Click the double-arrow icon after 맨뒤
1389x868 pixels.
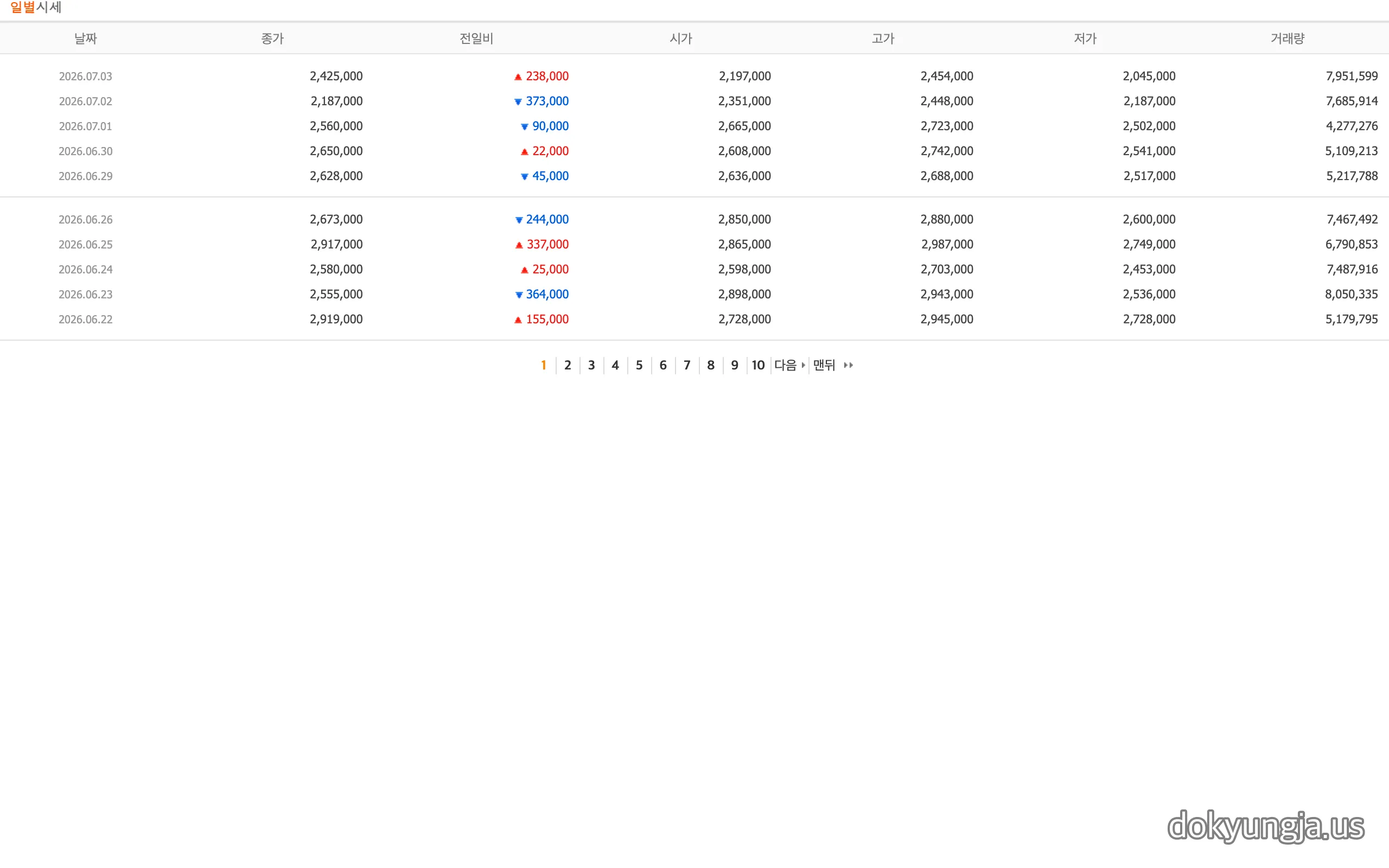(849, 365)
